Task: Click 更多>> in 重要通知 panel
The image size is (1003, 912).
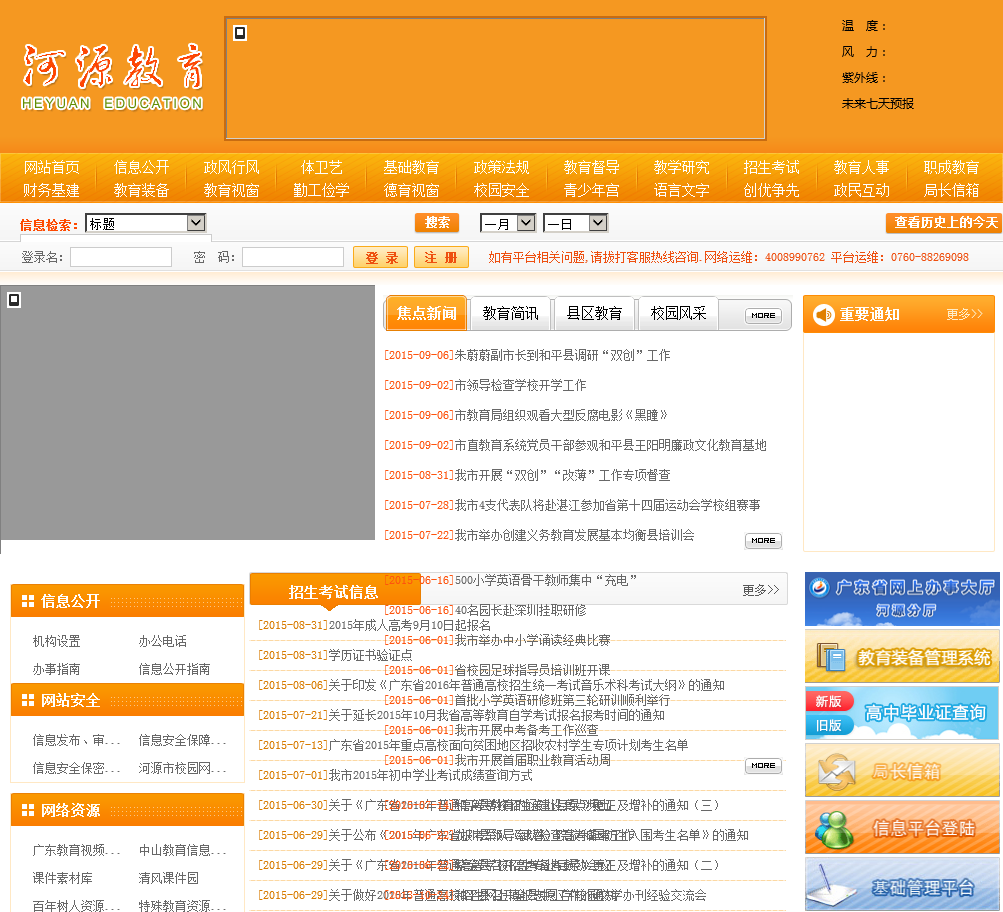Action: point(965,314)
